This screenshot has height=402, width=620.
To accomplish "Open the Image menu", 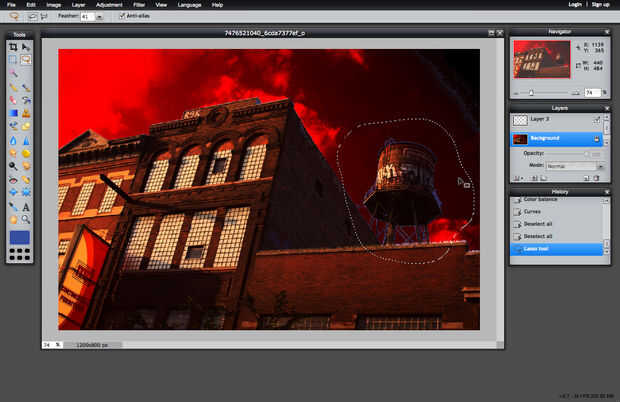I will click(54, 5).
